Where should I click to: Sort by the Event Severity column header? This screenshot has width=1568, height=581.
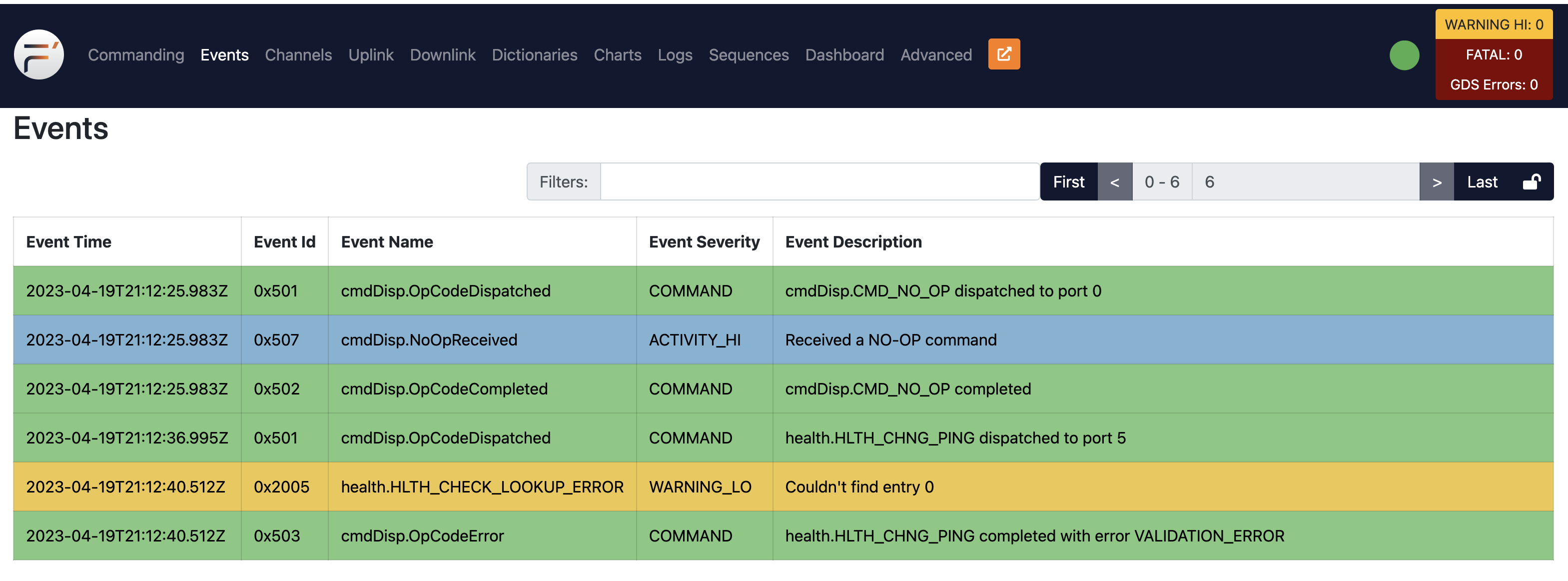(x=704, y=242)
